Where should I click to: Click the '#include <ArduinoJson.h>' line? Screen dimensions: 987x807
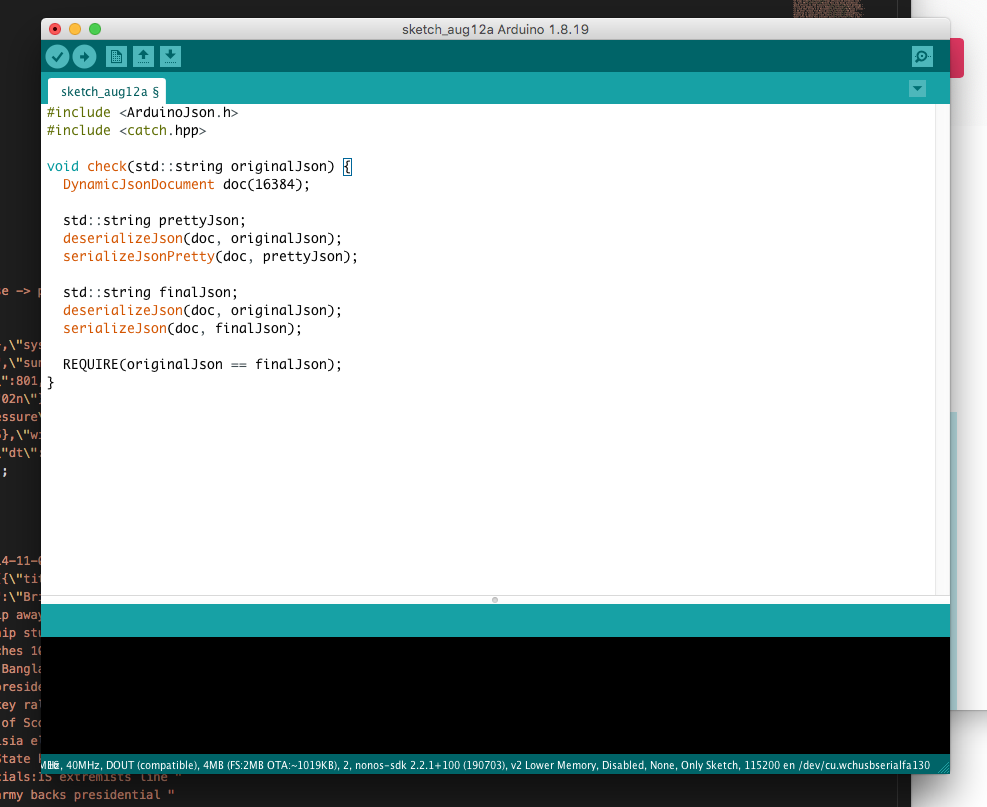142,112
